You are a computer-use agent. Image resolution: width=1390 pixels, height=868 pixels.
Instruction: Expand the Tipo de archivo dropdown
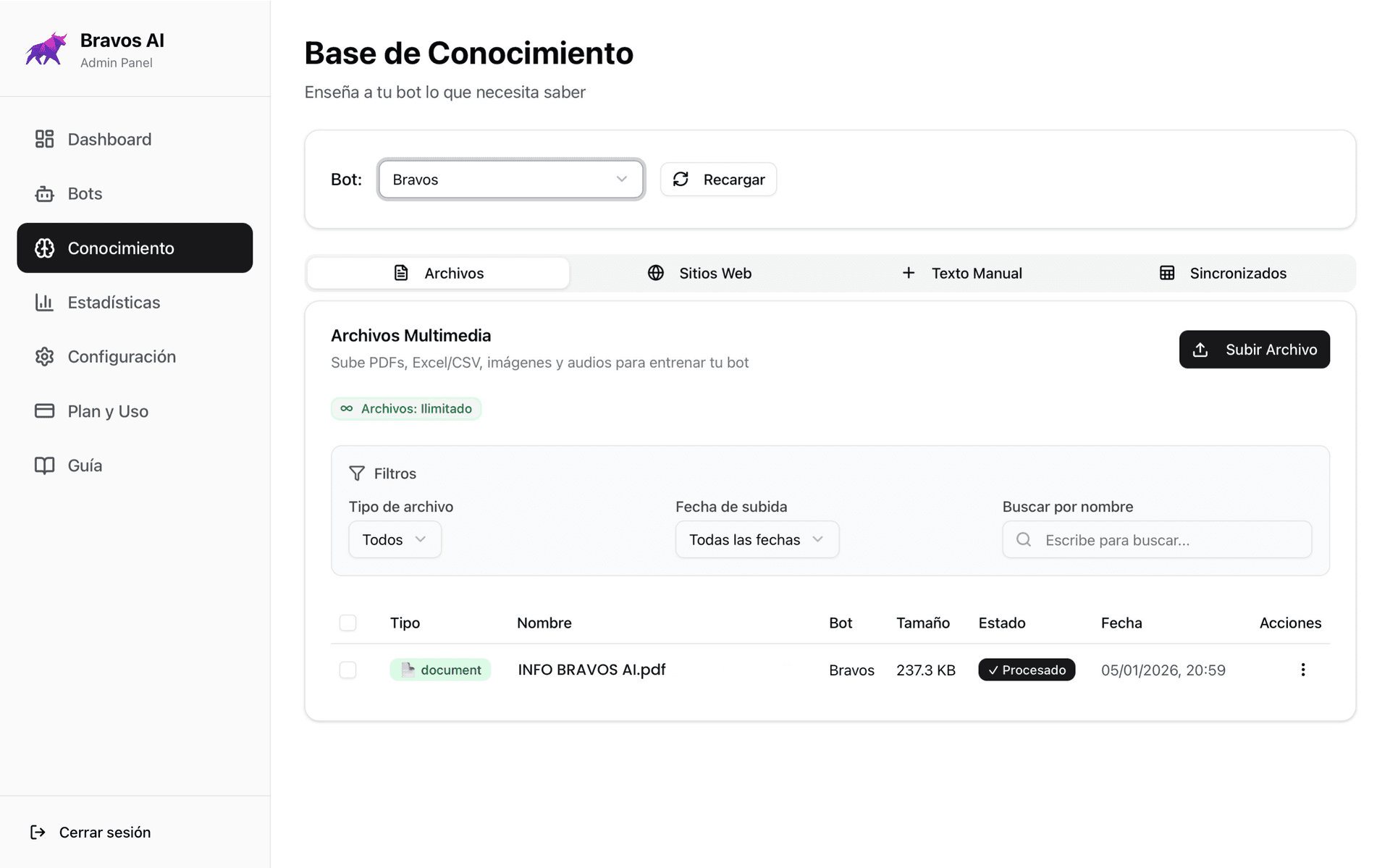pyautogui.click(x=395, y=539)
